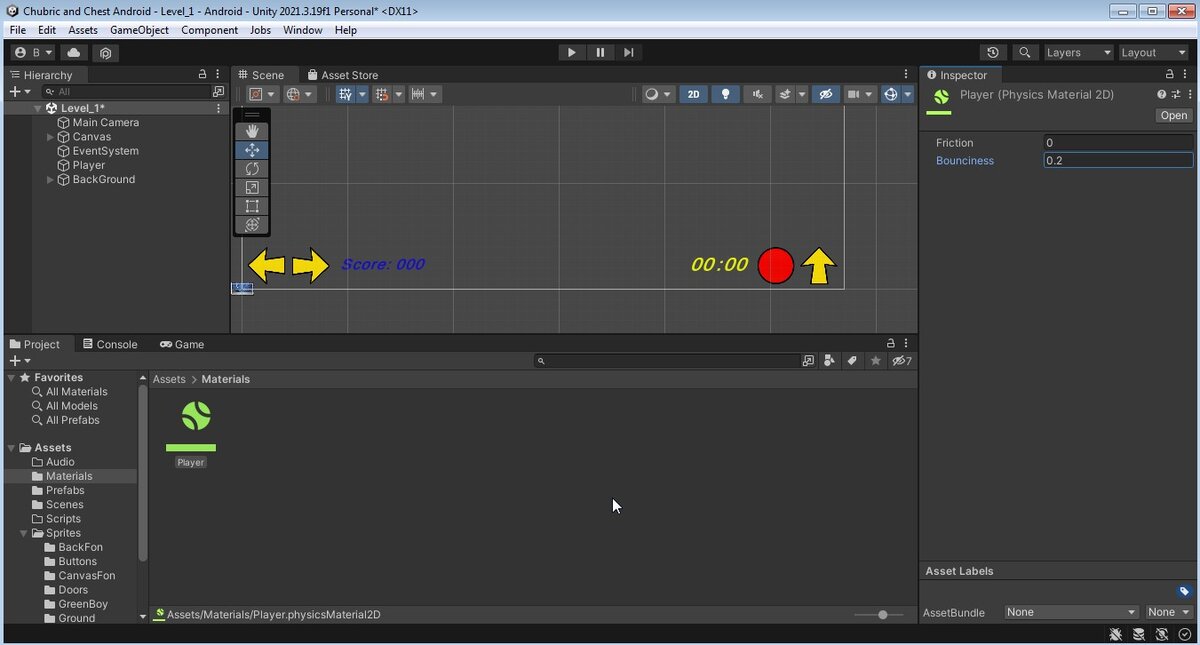Switch to the Game tab

point(182,344)
